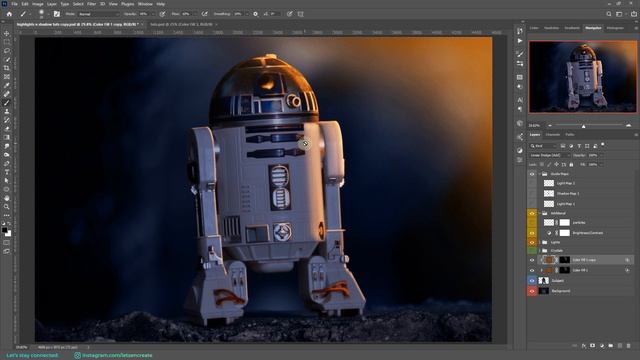Open the search icon at top right

[x=609, y=14]
